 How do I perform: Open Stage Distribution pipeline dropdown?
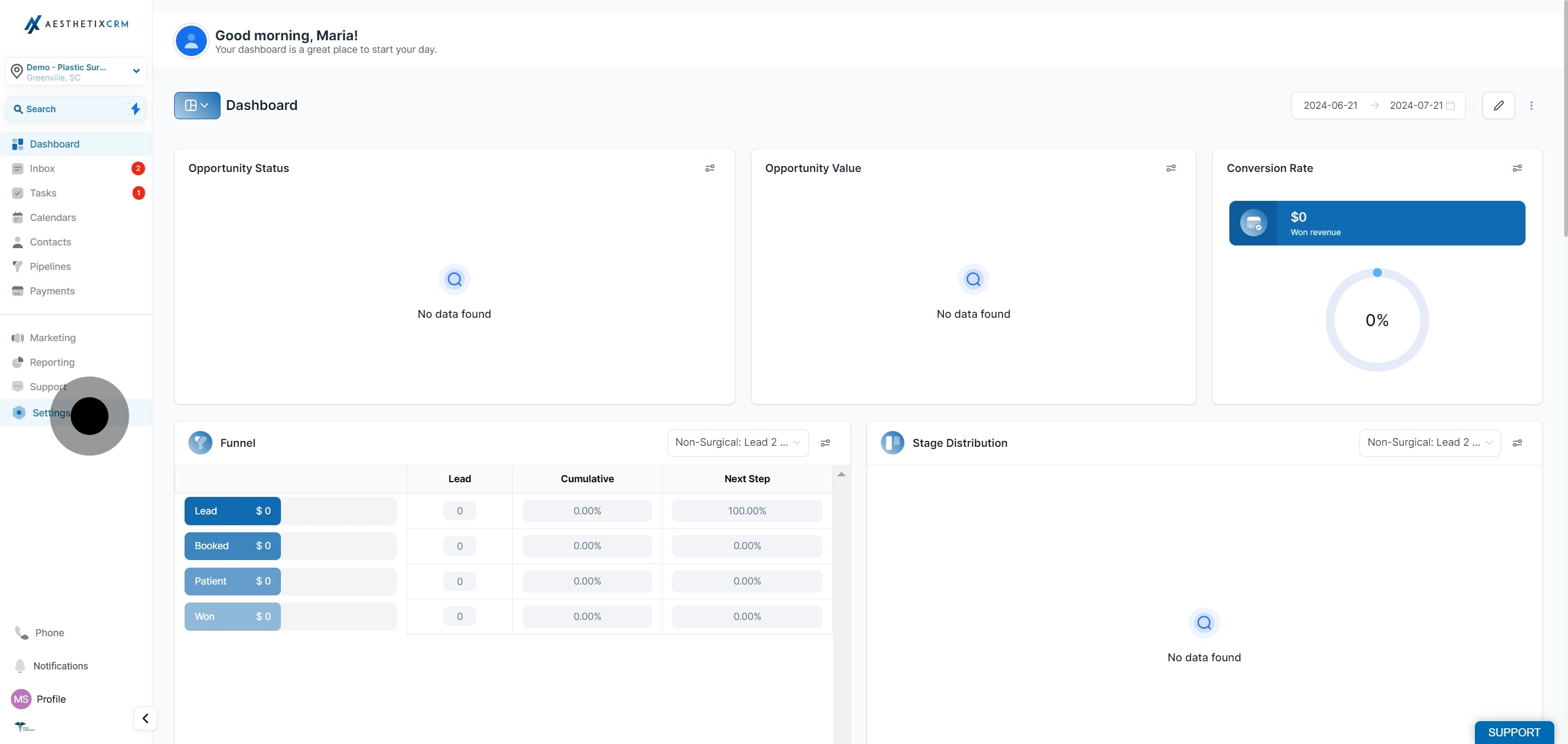point(1429,442)
